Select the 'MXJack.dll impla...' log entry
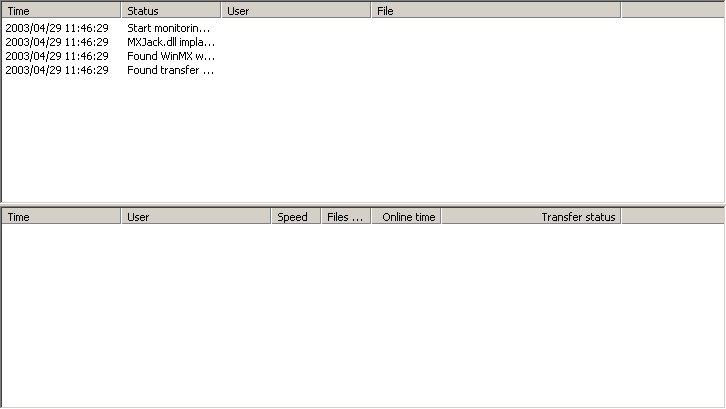726x409 pixels. pyautogui.click(x=169, y=42)
